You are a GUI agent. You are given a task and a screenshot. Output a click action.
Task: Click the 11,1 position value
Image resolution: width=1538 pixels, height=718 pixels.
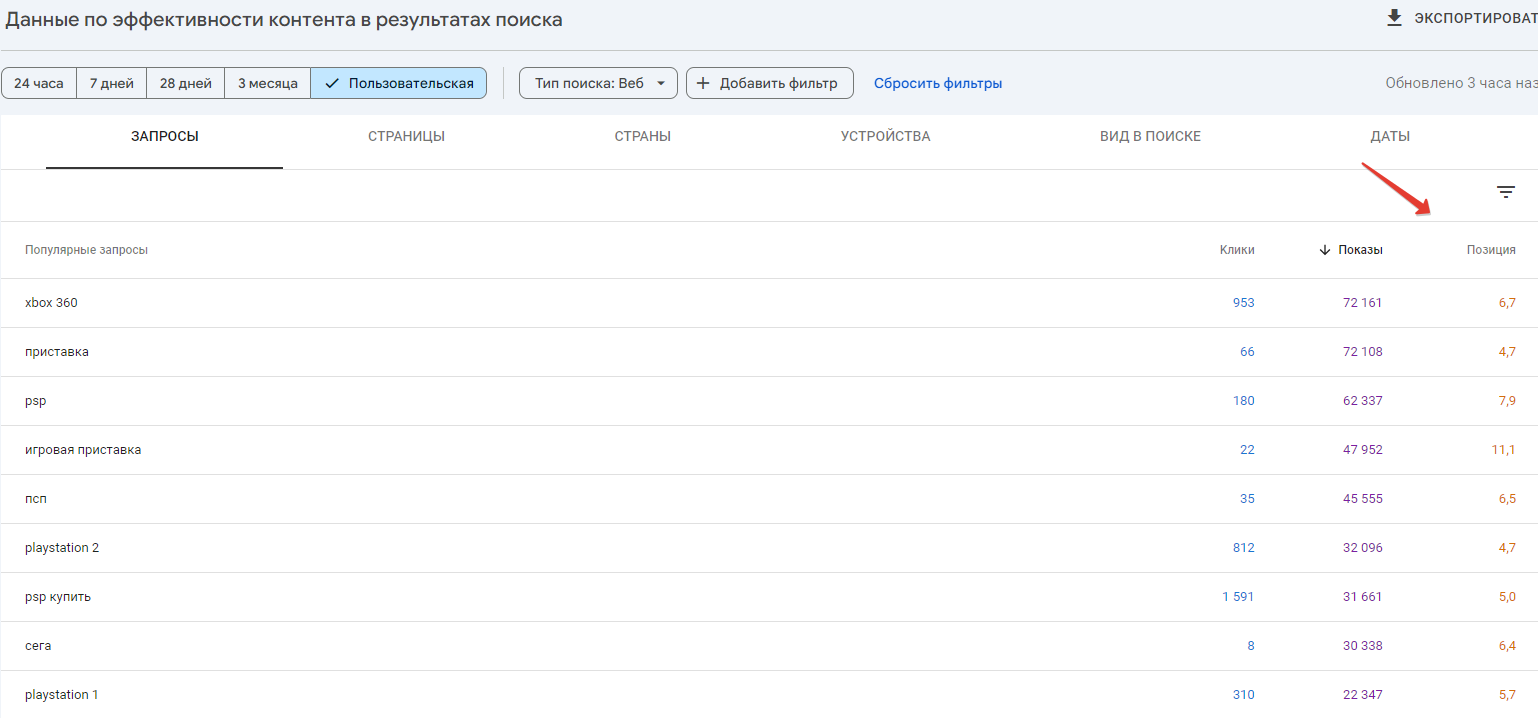(1504, 450)
